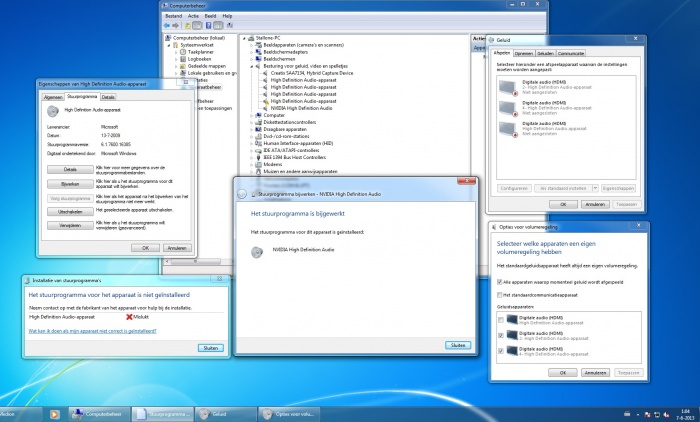The height and width of the screenshot is (422, 700).
Task: Toggle the console tree toolbar icon
Action: [x=197, y=25]
